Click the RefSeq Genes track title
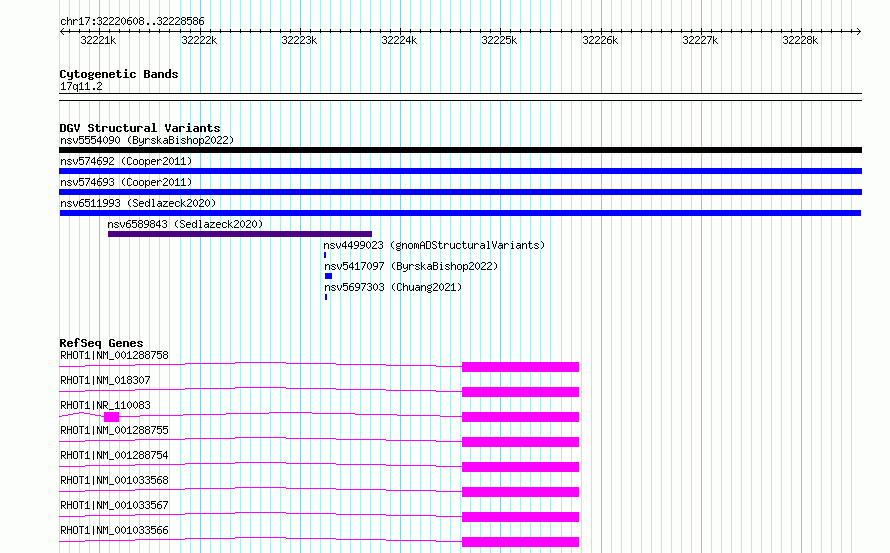 (x=101, y=343)
